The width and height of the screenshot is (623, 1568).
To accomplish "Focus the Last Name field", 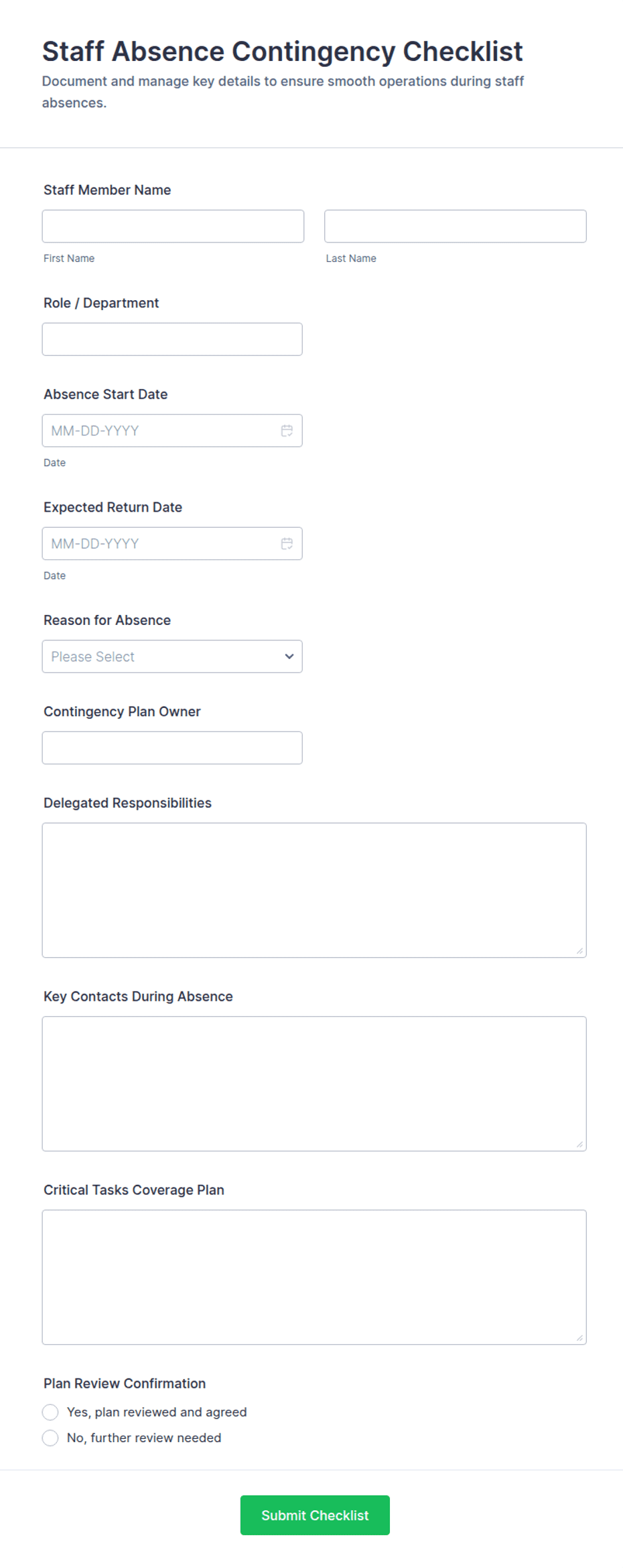I will coord(456,226).
